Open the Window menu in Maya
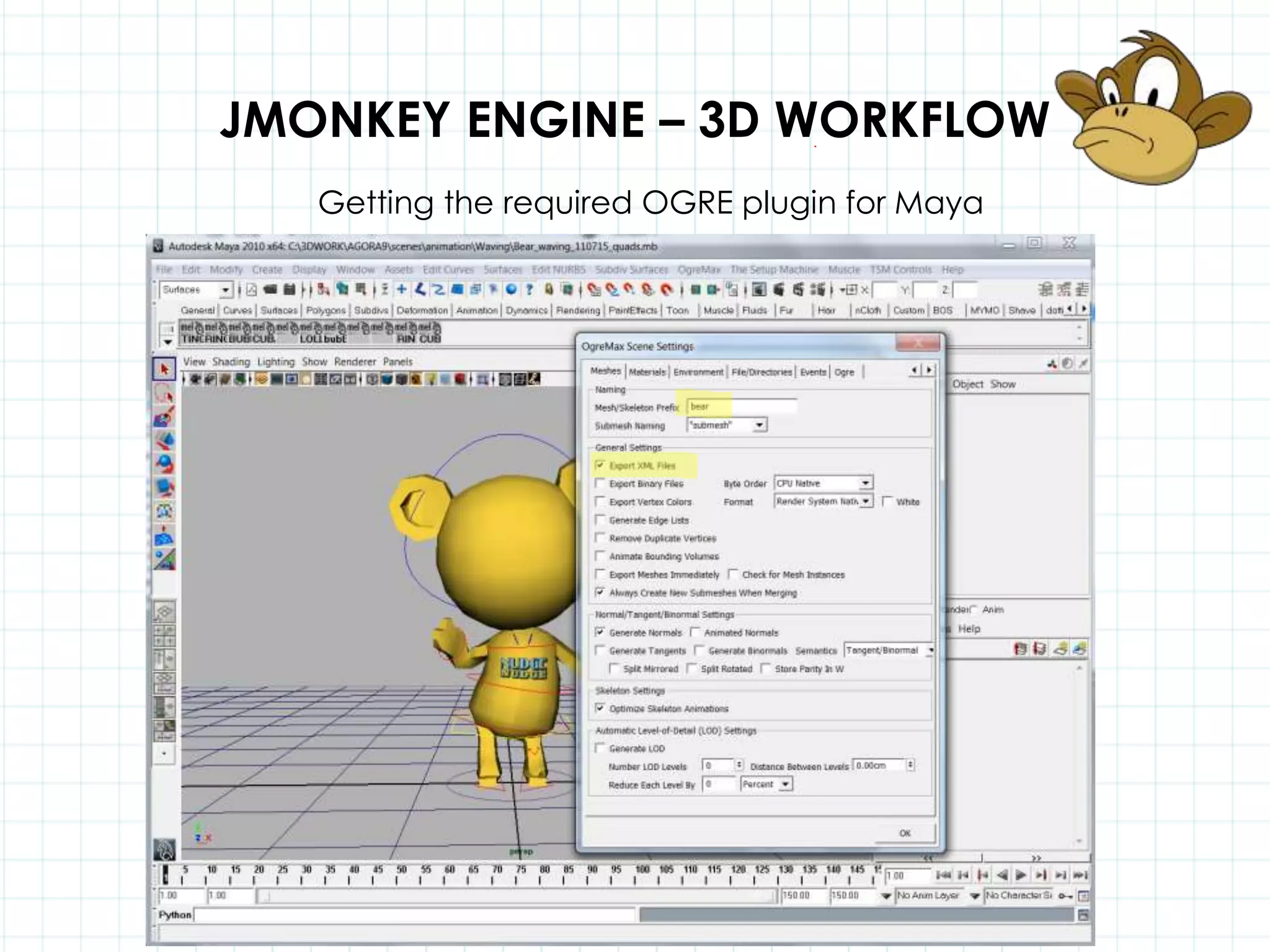The width and height of the screenshot is (1270, 952). coord(355,270)
